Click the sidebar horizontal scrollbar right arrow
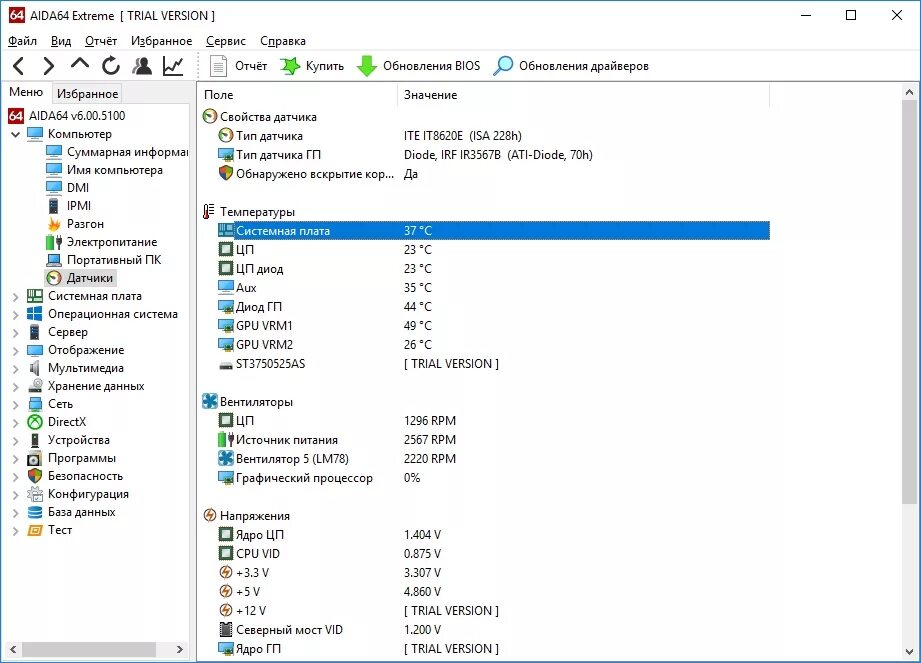This screenshot has height=663, width=921. pos(180,649)
